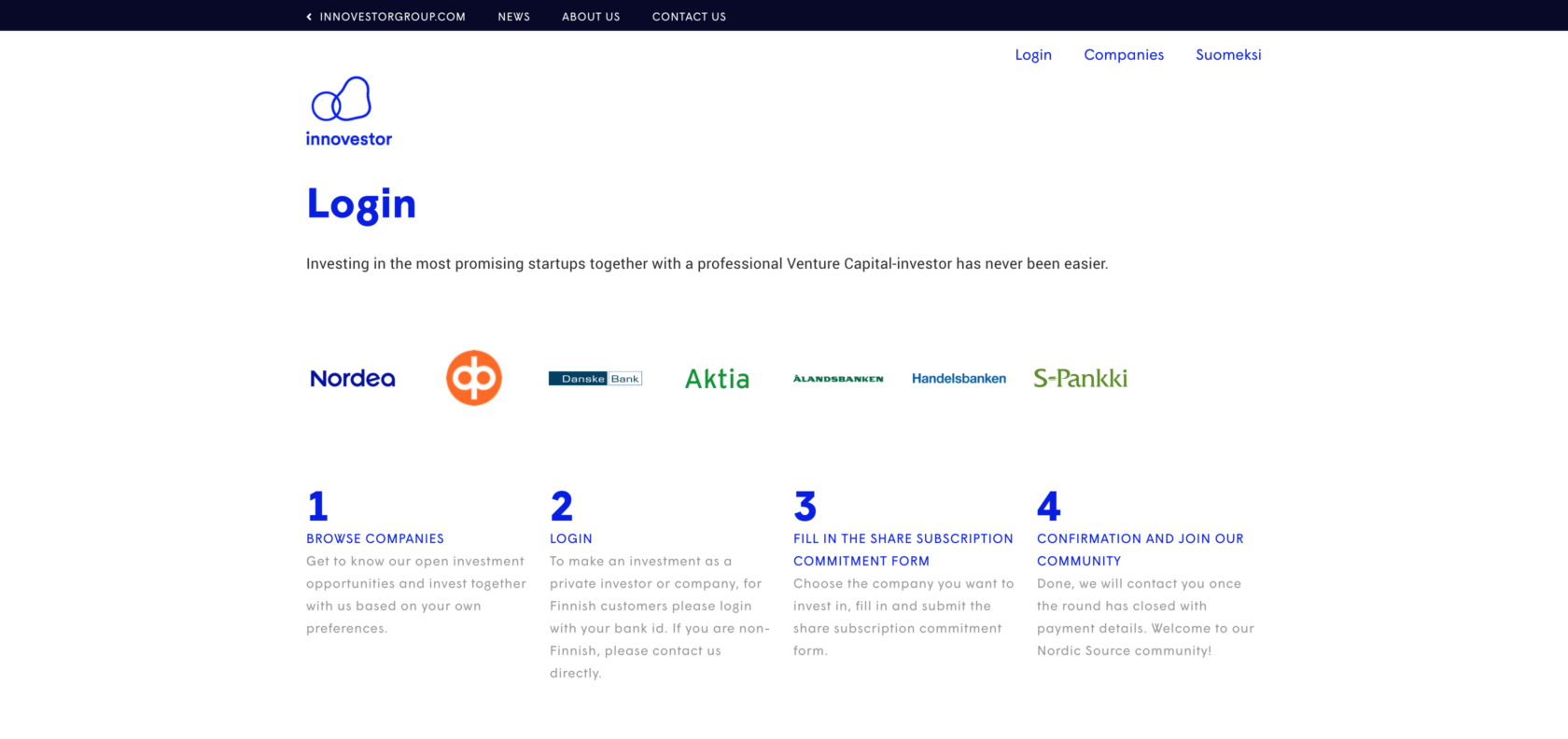
Task: Choose the S-Pankki logo
Action: pyautogui.click(x=1081, y=378)
